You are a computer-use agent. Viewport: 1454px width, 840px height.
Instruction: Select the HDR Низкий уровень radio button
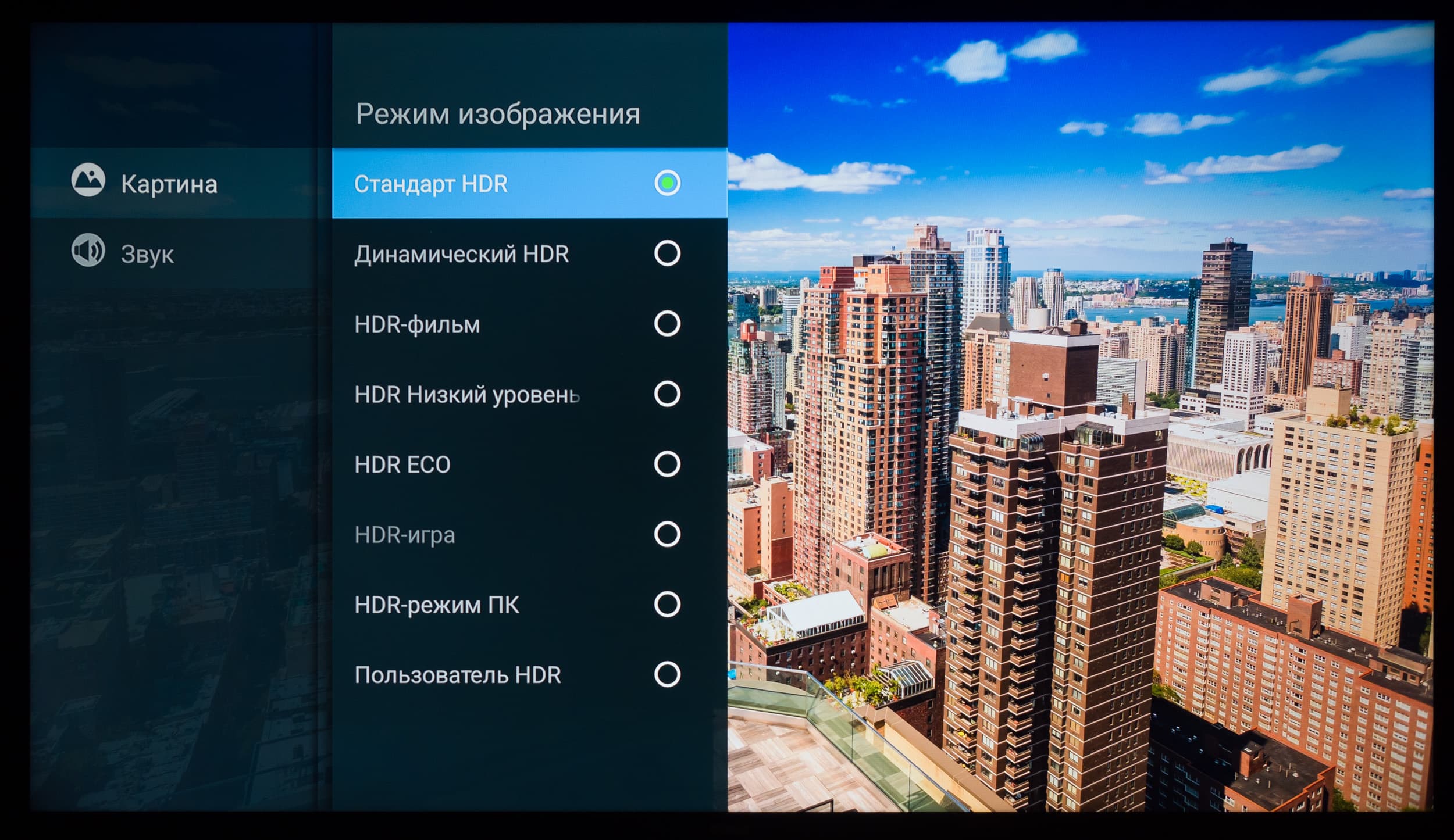[667, 394]
